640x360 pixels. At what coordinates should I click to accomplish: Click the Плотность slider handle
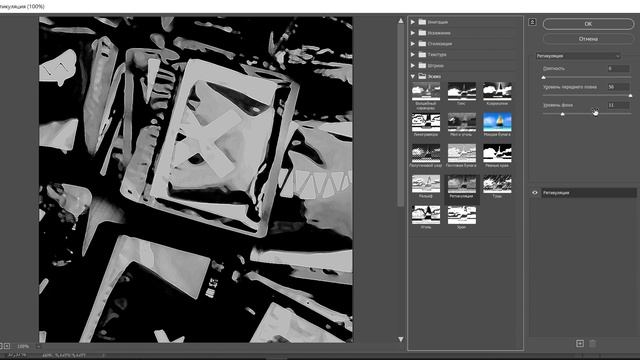coord(543,77)
